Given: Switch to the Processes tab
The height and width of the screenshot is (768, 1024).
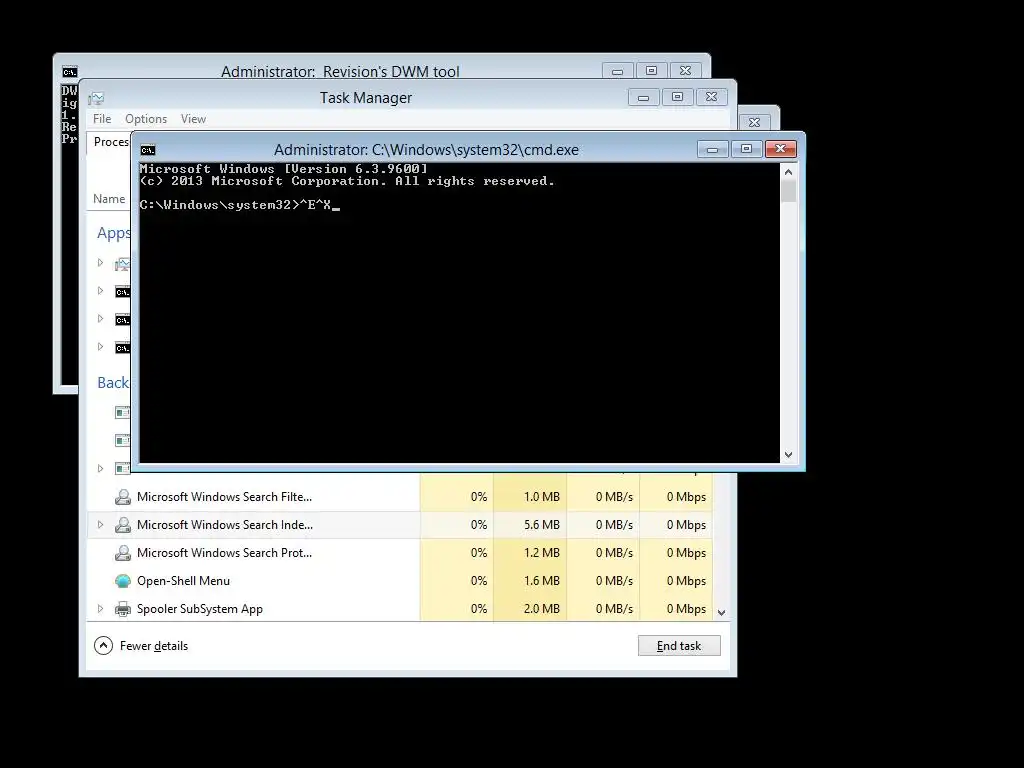Looking at the screenshot, I should (x=110, y=142).
